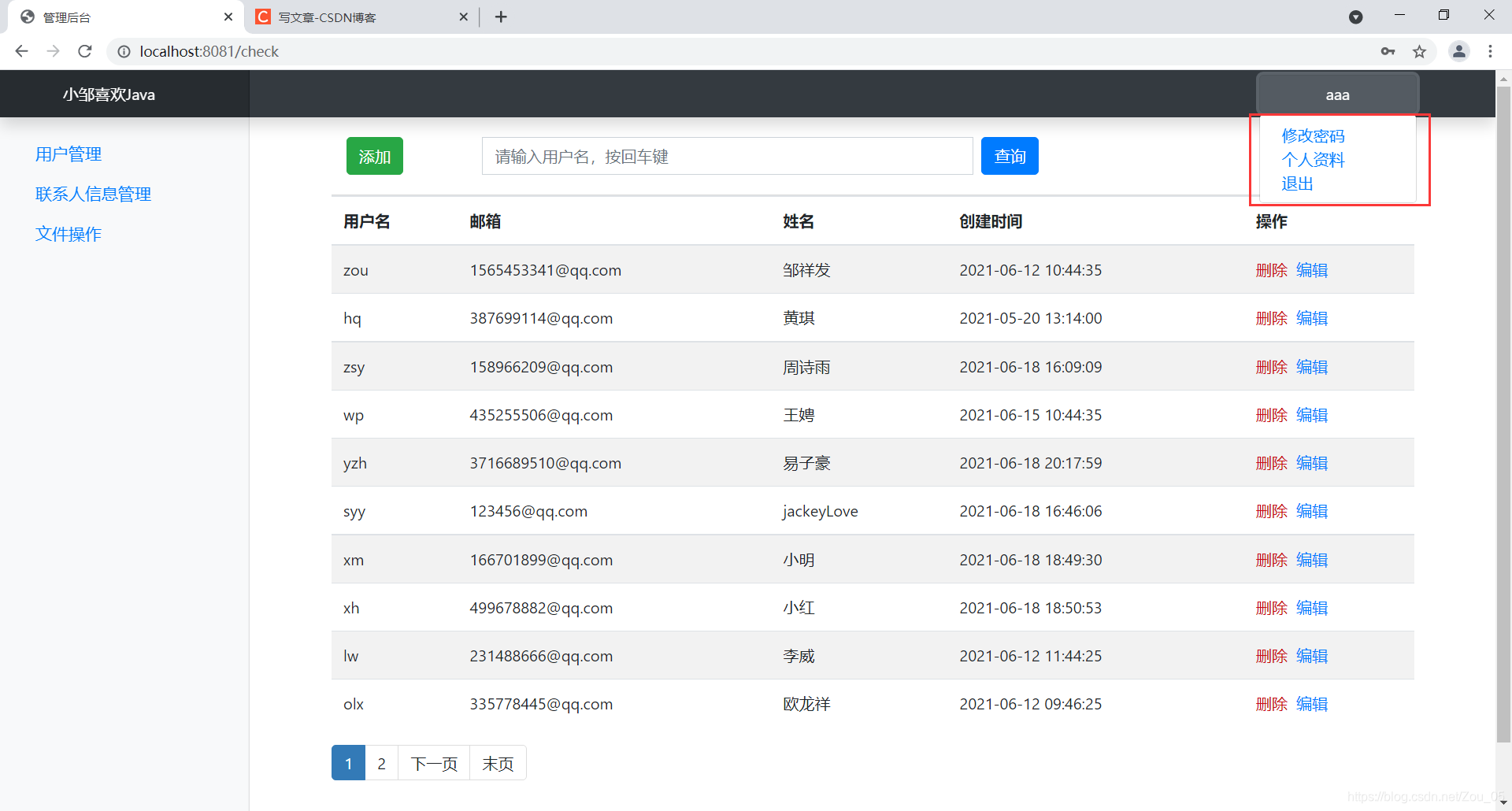This screenshot has width=1512, height=811.
Task: Click the address bar URL localhost:8081/check
Action: (x=209, y=51)
